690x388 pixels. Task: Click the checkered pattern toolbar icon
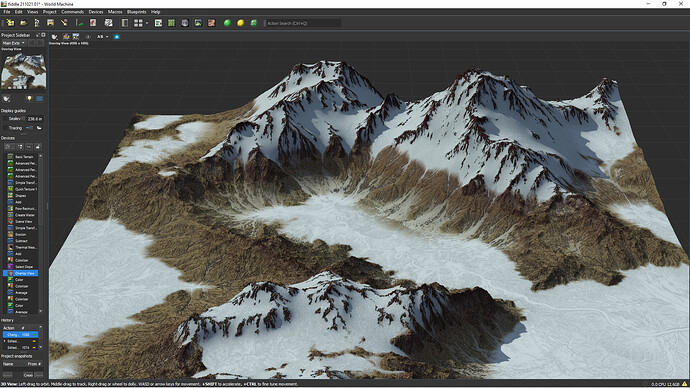pyautogui.click(x=108, y=23)
